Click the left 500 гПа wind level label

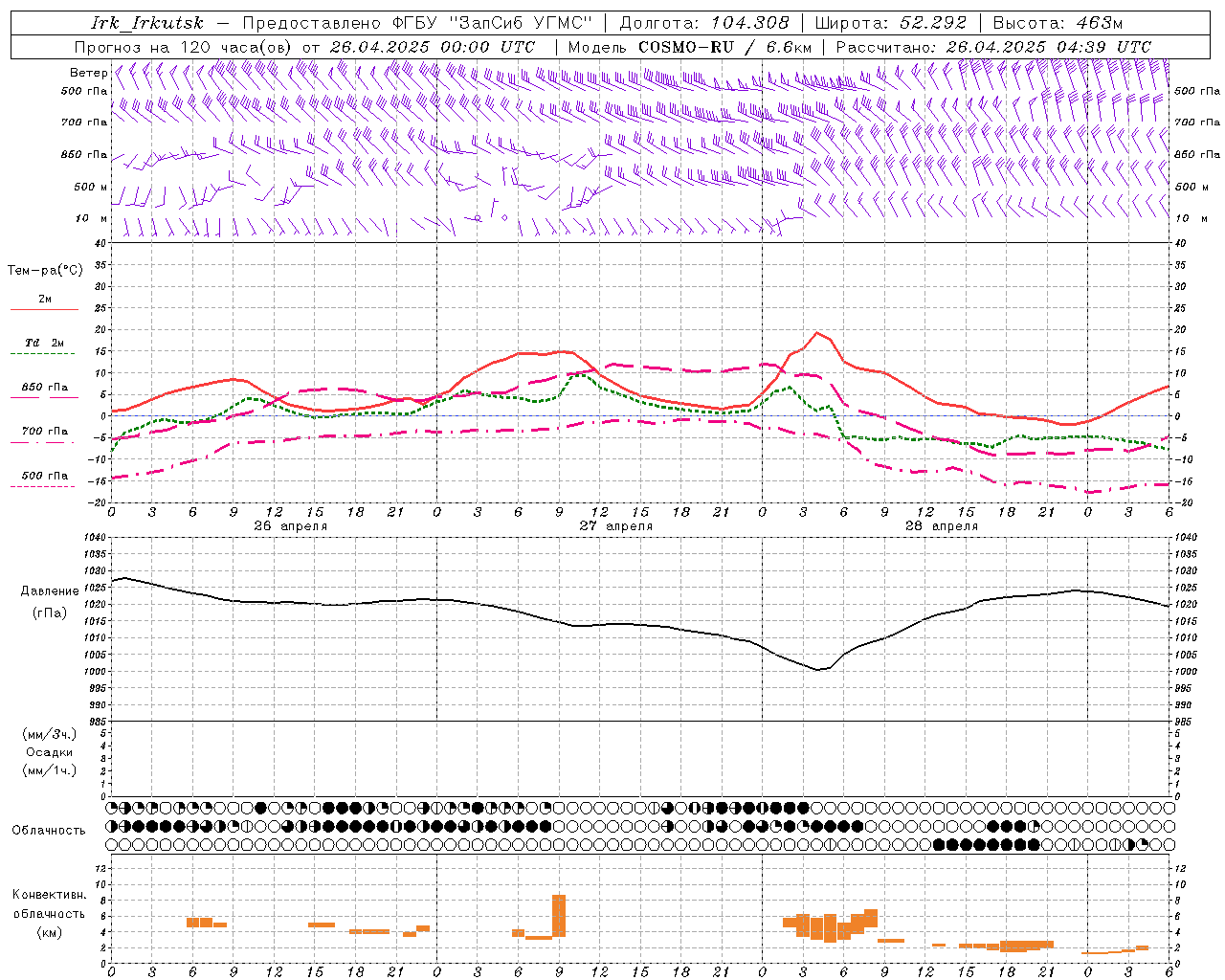83,91
